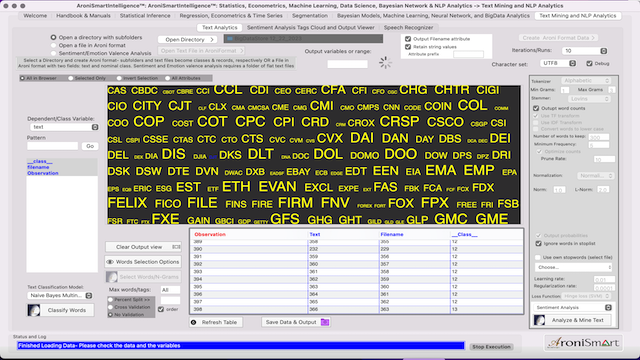
Task: Click the purple icon on Save Data & Output
Action: tap(324, 322)
